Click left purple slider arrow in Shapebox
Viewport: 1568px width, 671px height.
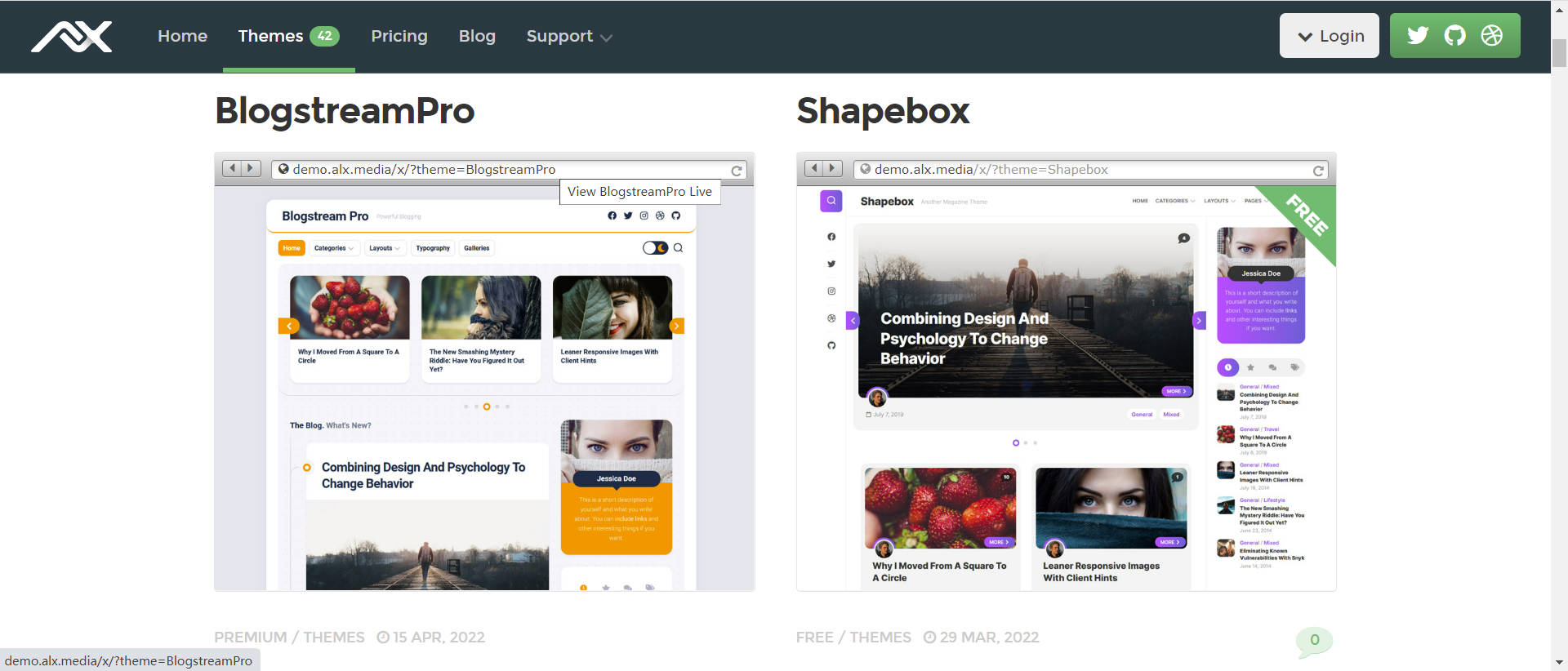click(852, 321)
